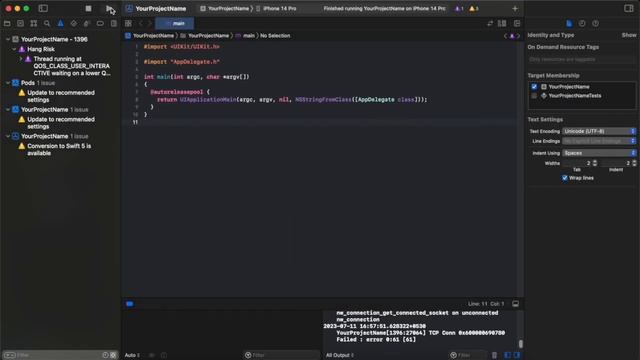Select the main editor tab
Screen dimensions: 640x360
(x=175, y=24)
